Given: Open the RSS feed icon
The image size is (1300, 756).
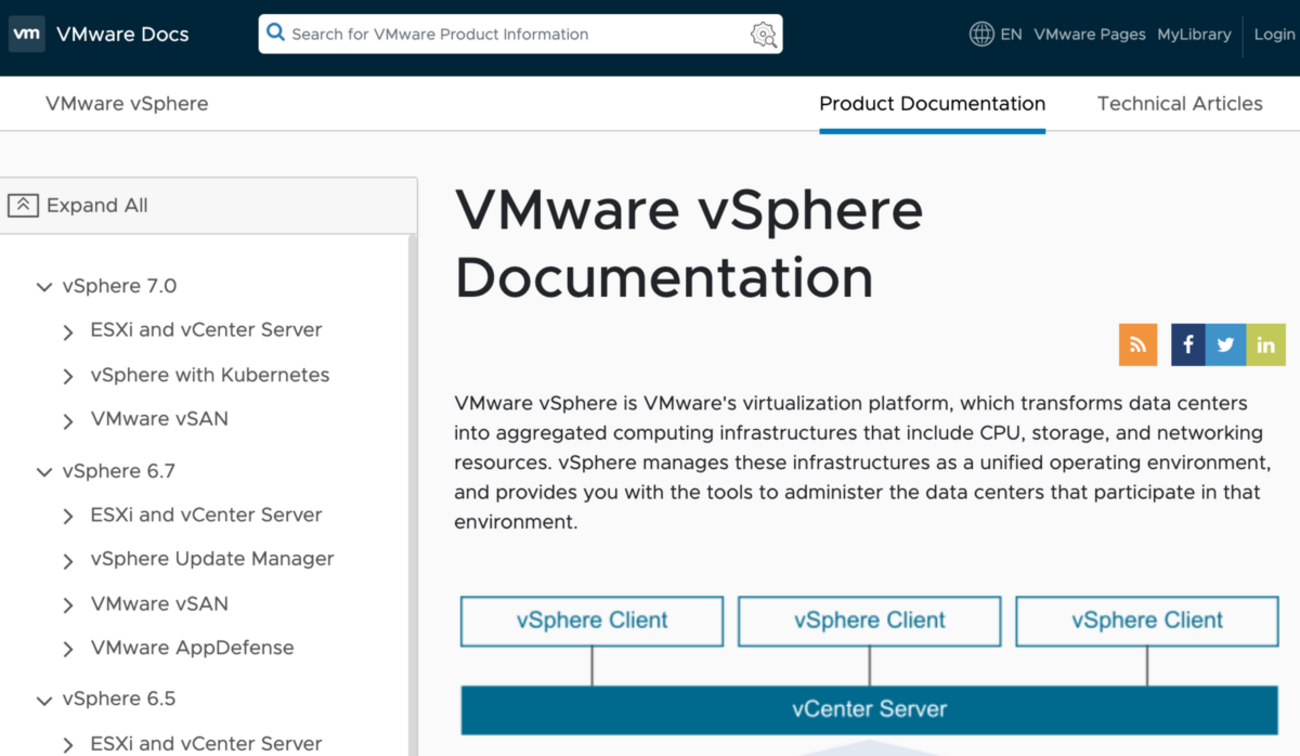Looking at the screenshot, I should click(1138, 345).
